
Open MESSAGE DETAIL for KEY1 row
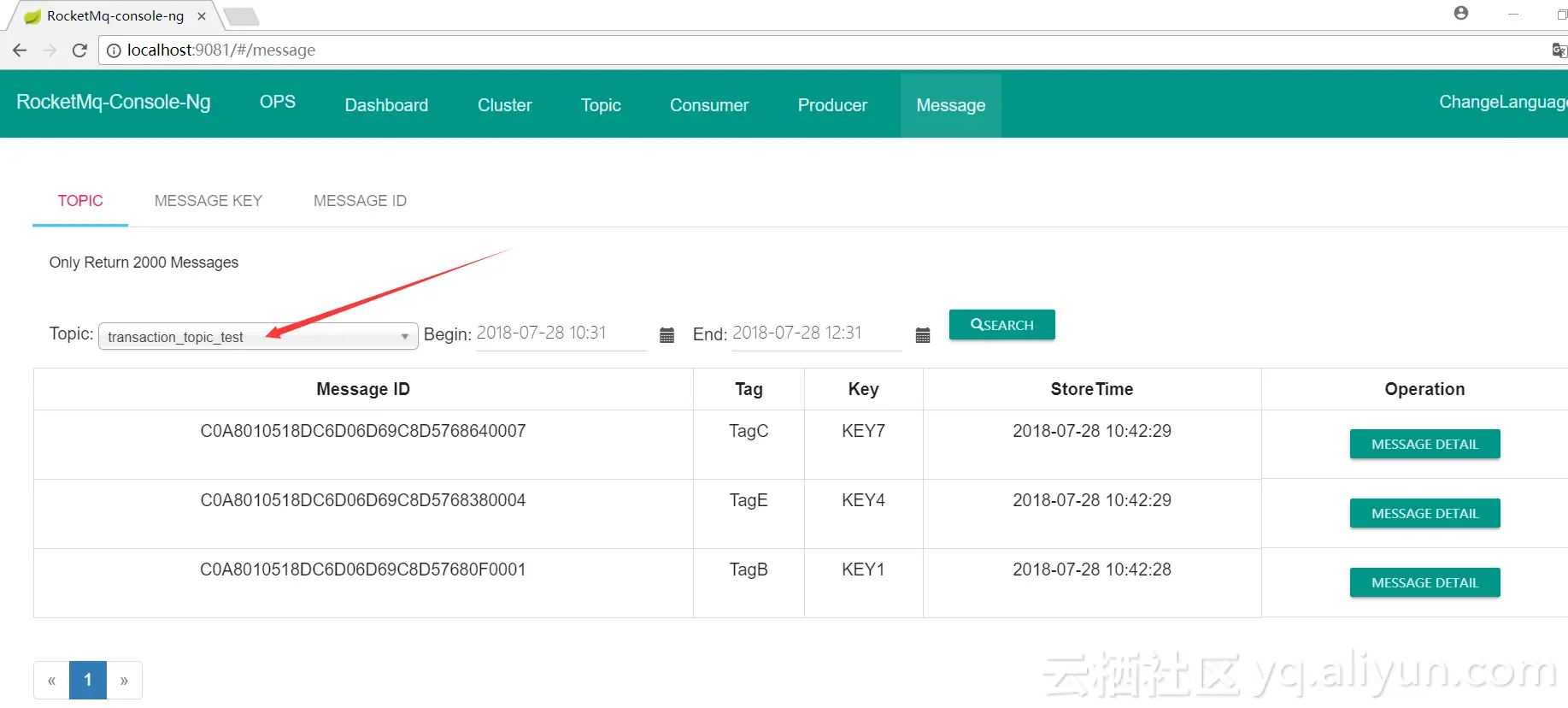click(x=1425, y=583)
